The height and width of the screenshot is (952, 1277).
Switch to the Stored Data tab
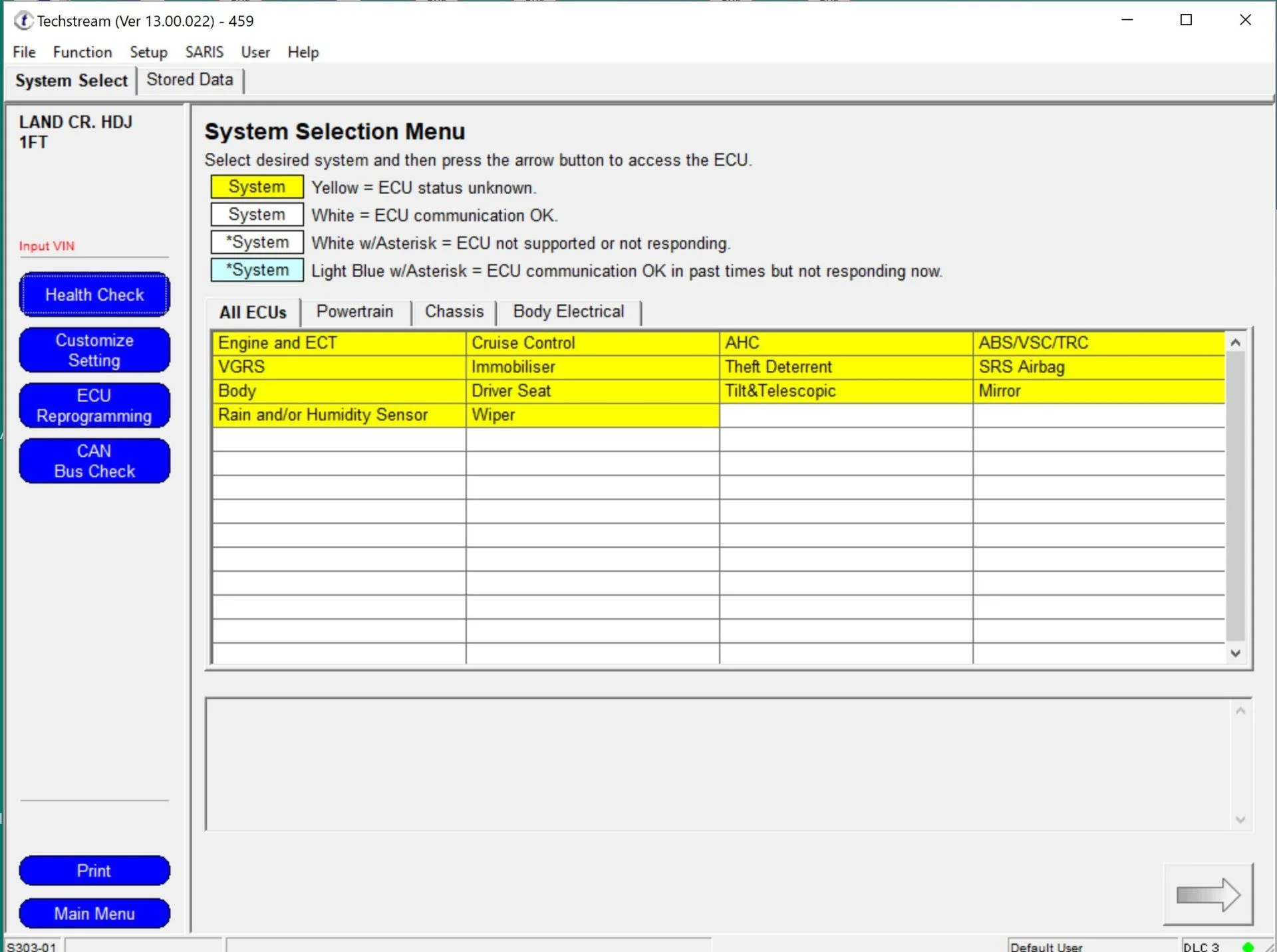(x=190, y=80)
